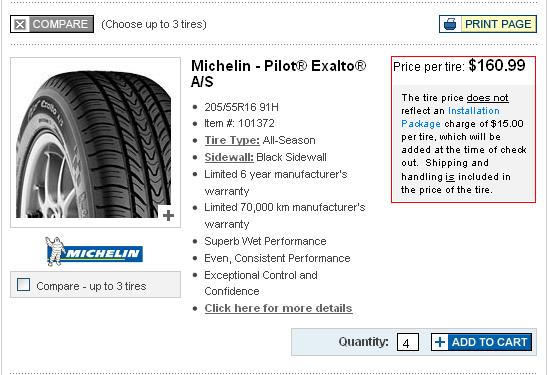The image size is (548, 375).
Task: Click the printer icon beside Print Page
Action: 450,24
